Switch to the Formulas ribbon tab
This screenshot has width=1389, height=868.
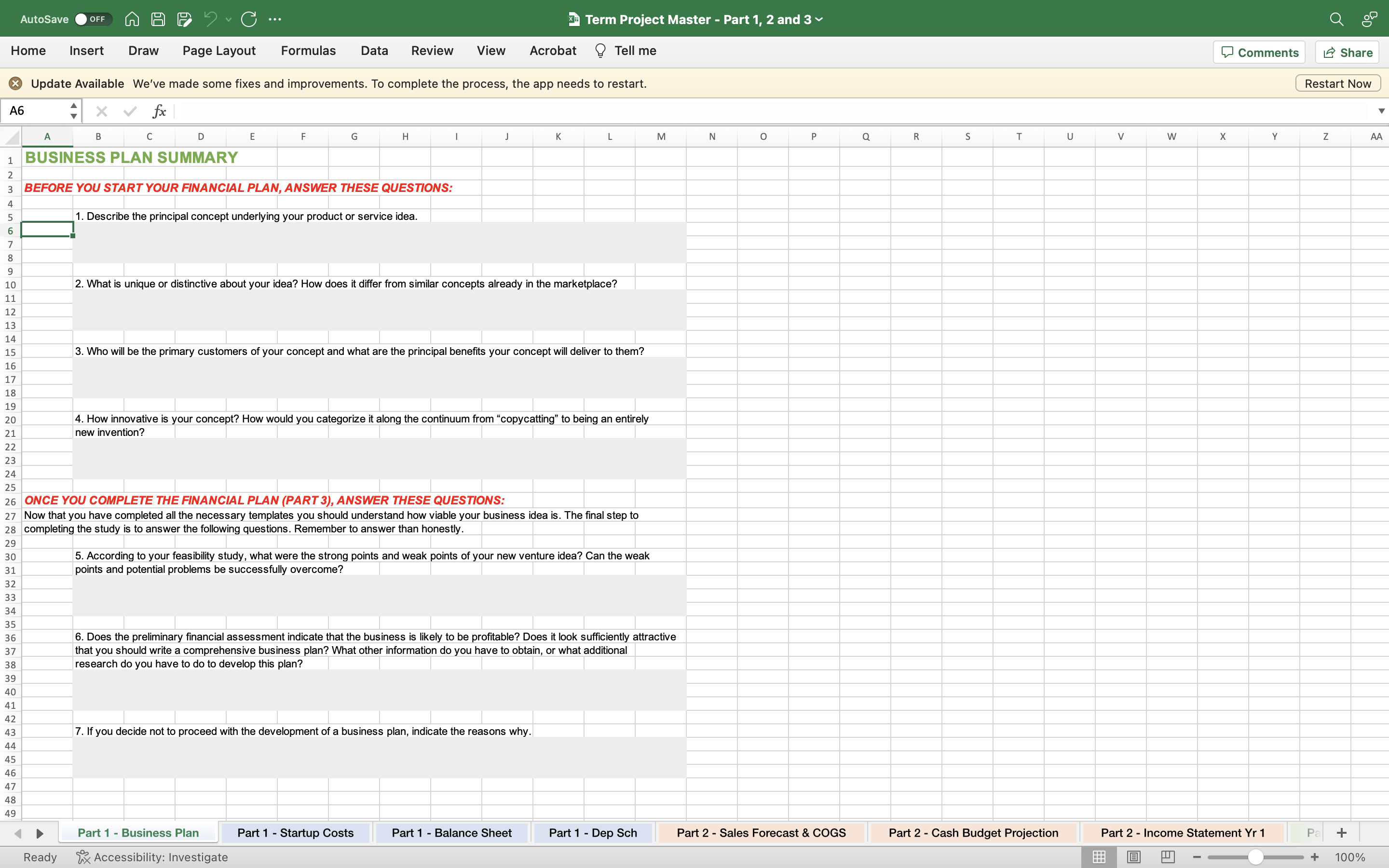tap(308, 51)
